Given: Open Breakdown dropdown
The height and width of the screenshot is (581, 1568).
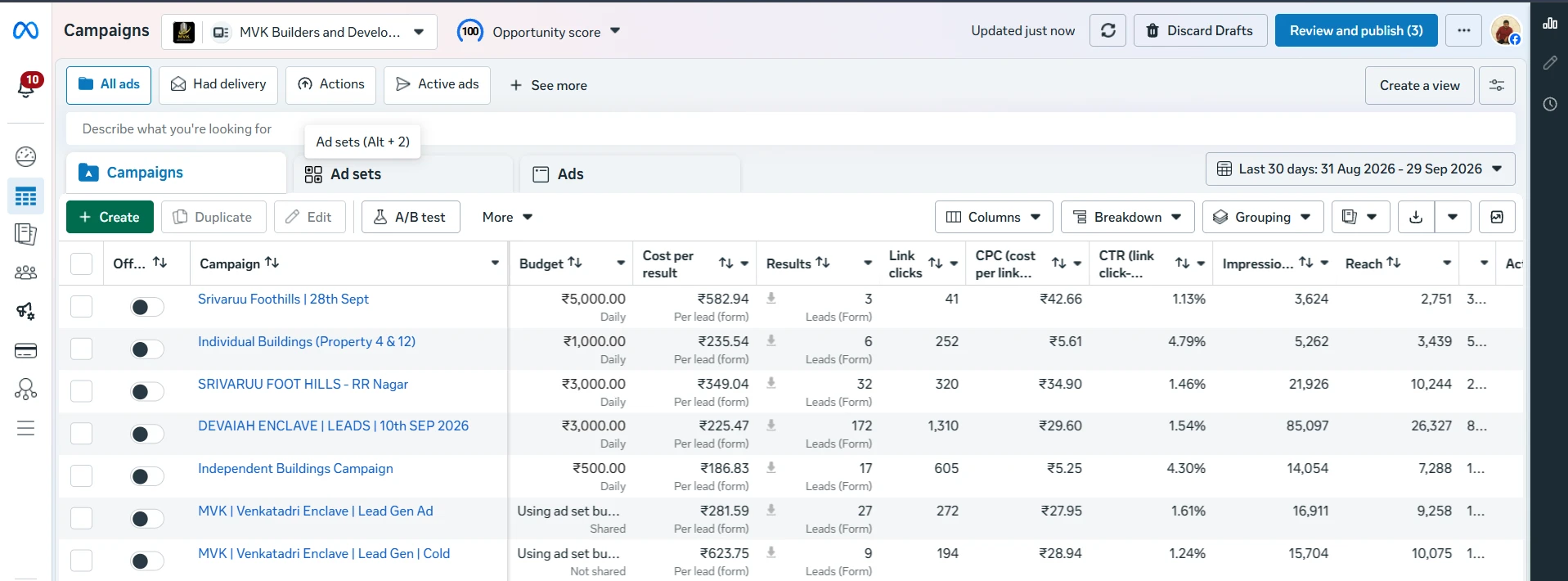Looking at the screenshot, I should 1127,217.
